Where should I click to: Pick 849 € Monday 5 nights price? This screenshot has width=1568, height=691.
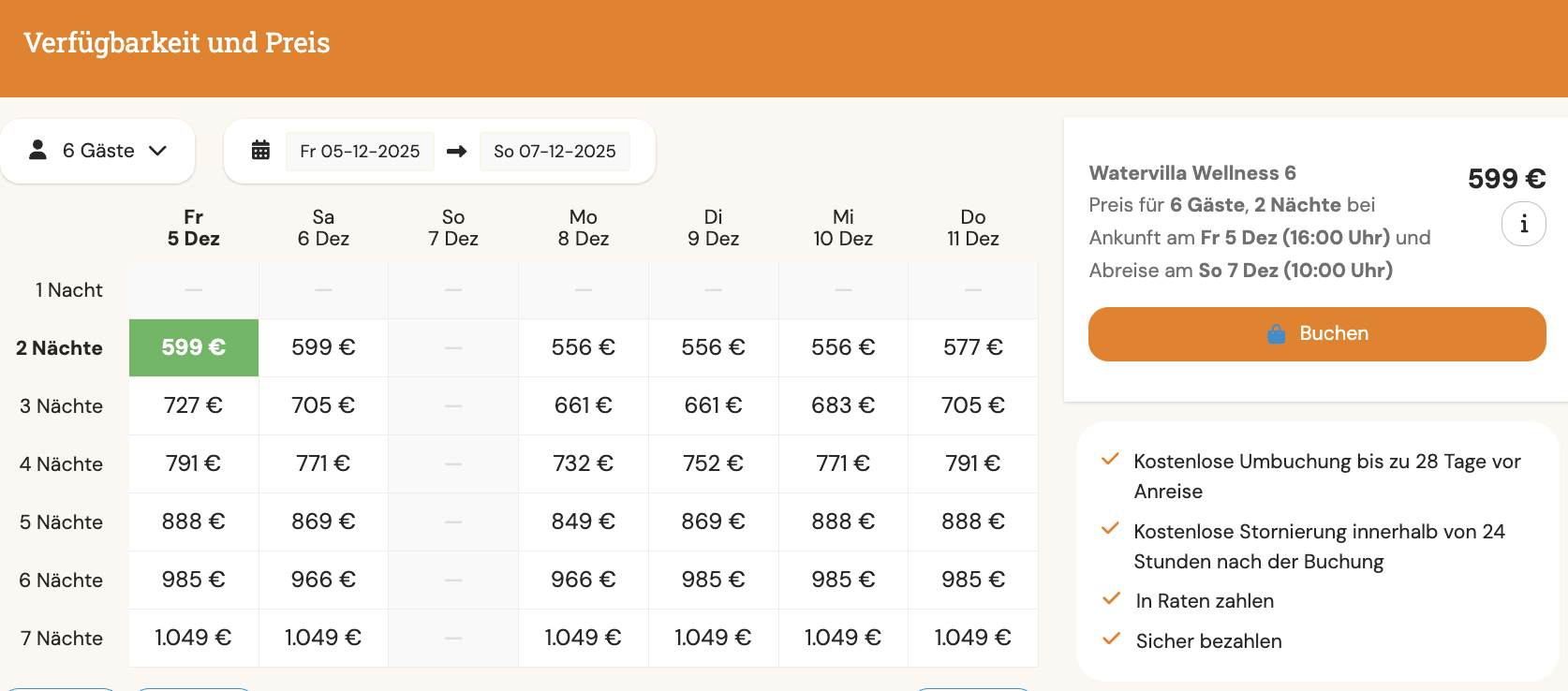pyautogui.click(x=583, y=522)
